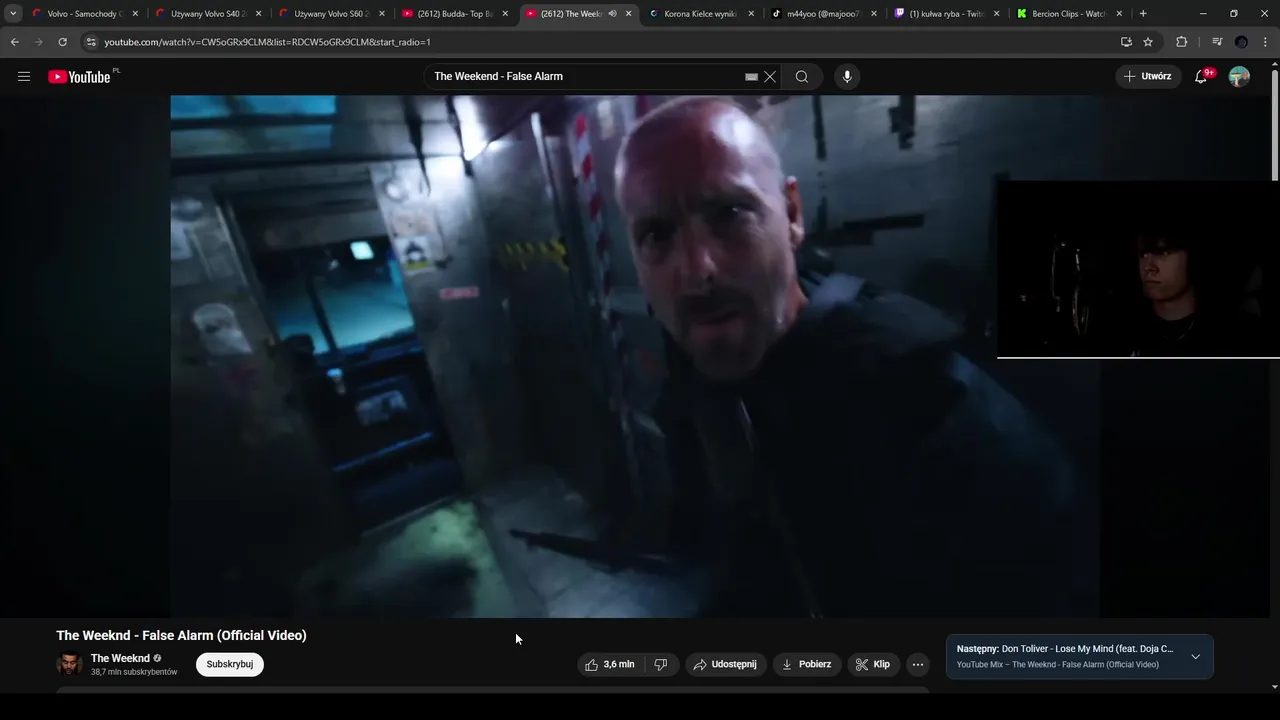
Task: Mute audio icon on The Weeknd tab
Action: (x=612, y=14)
